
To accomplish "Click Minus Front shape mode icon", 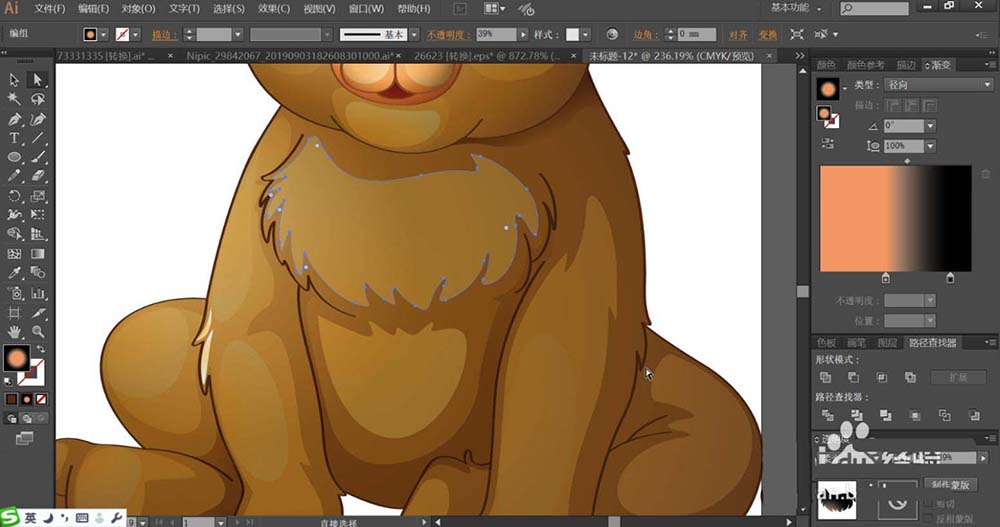I will [x=853, y=377].
